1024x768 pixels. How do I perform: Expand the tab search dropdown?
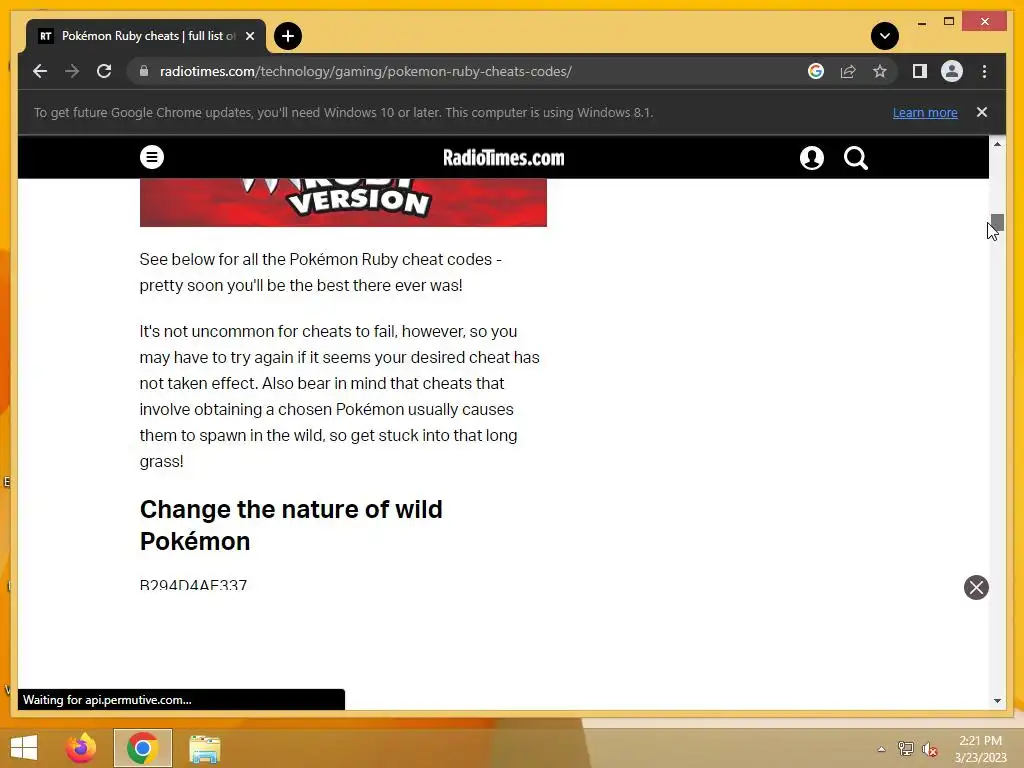click(885, 36)
